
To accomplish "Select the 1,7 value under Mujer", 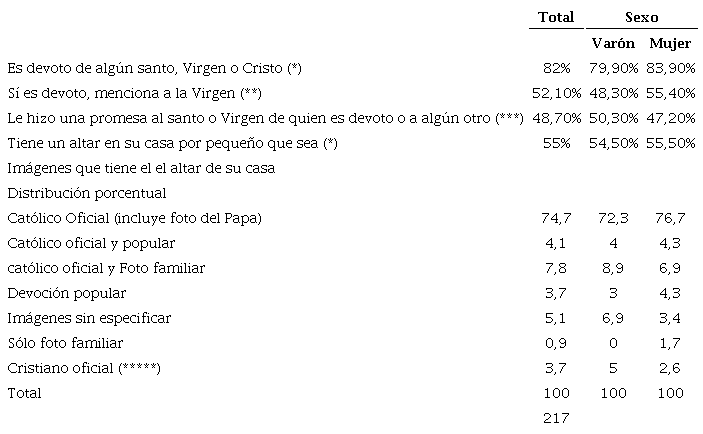I will pos(670,343).
